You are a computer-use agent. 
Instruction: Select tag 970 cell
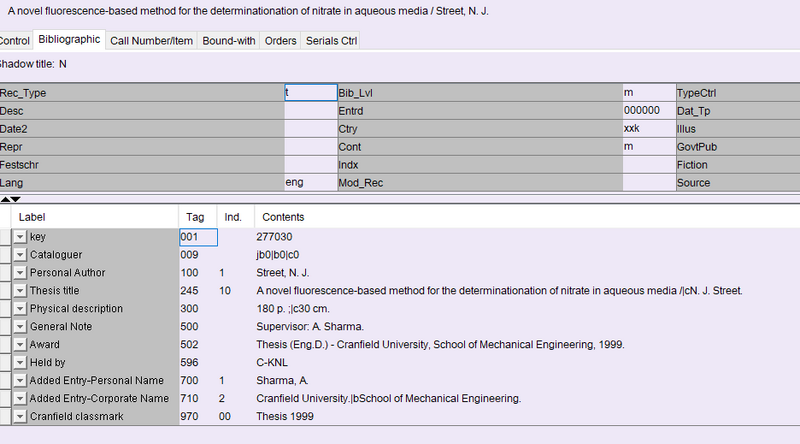coord(198,416)
